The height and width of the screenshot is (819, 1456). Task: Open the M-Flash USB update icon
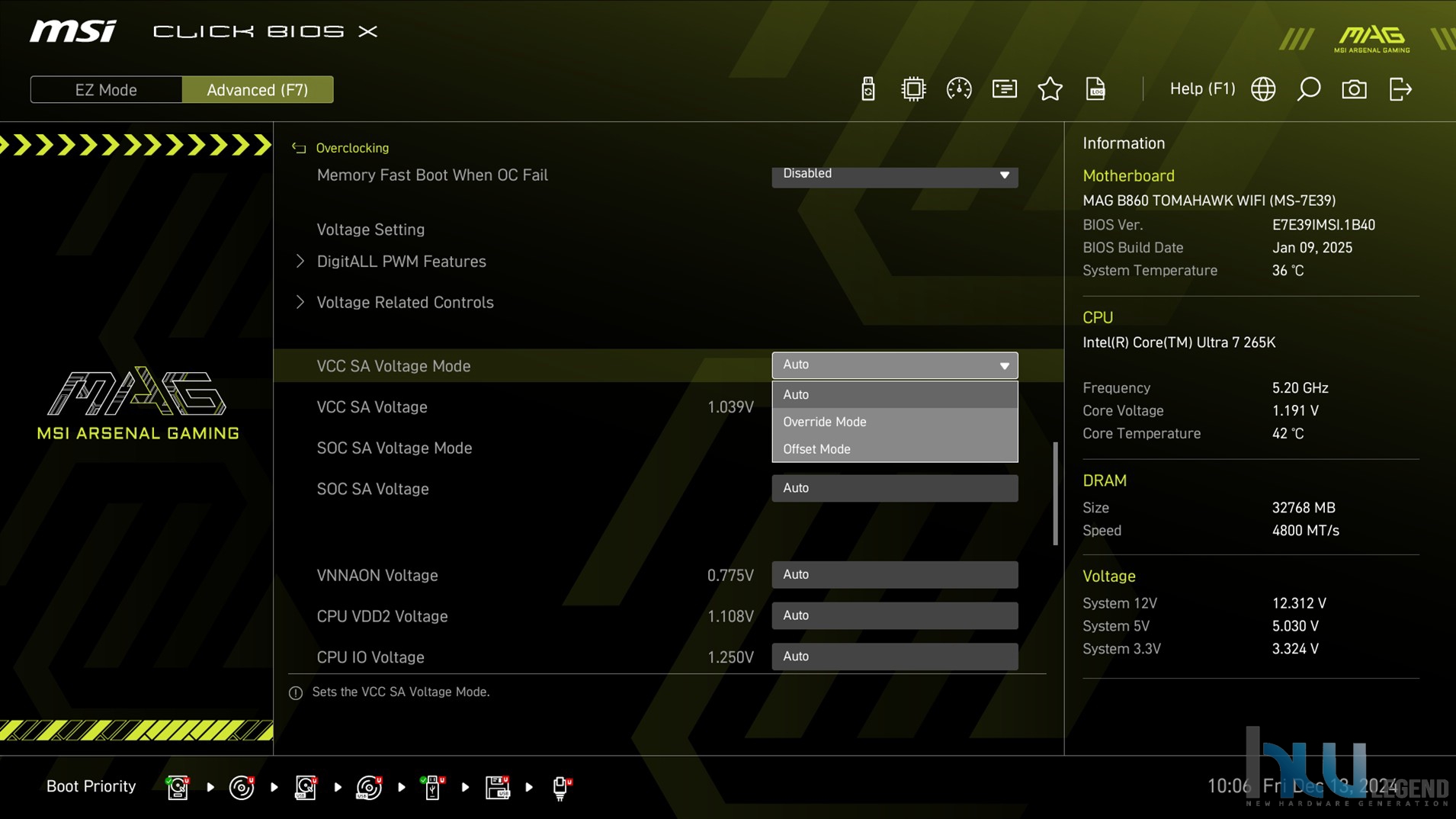[x=868, y=89]
